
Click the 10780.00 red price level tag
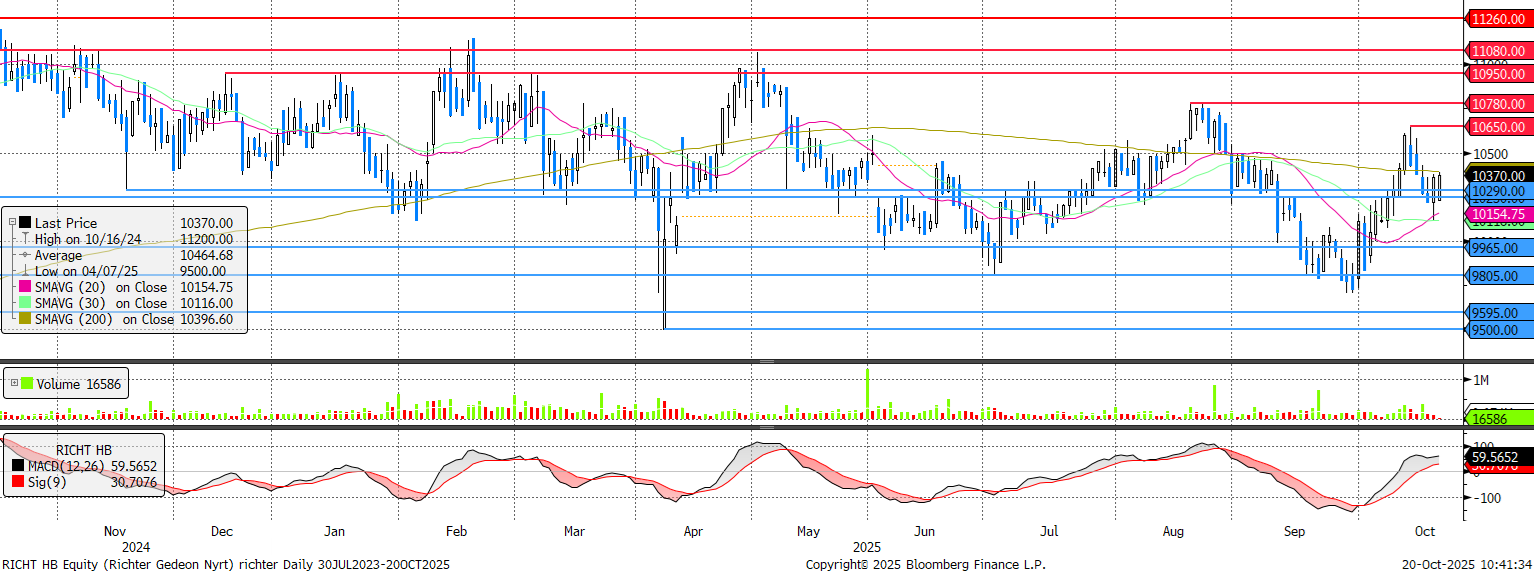click(x=1497, y=104)
